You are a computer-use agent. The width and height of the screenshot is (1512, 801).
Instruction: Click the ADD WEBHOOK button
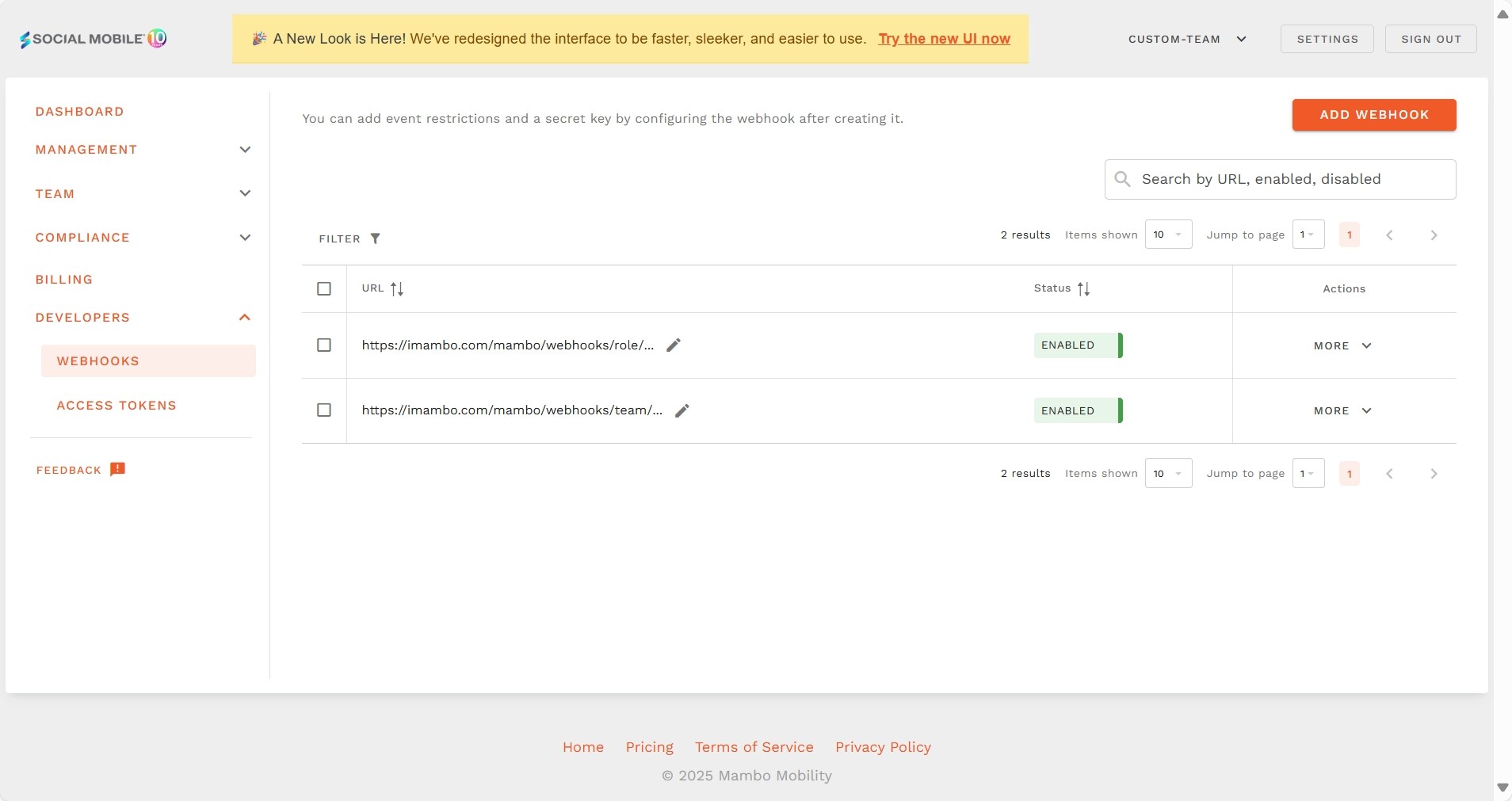point(1373,114)
